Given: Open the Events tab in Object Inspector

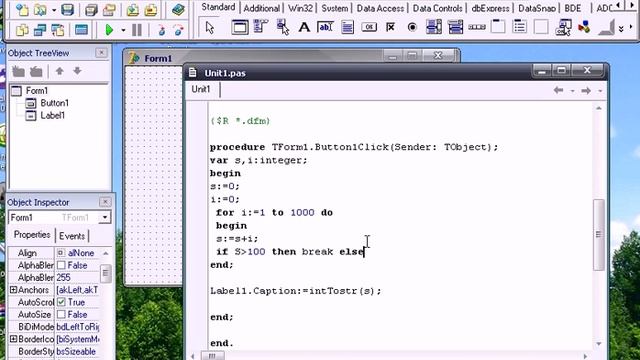Looking at the screenshot, I should click(72, 236).
